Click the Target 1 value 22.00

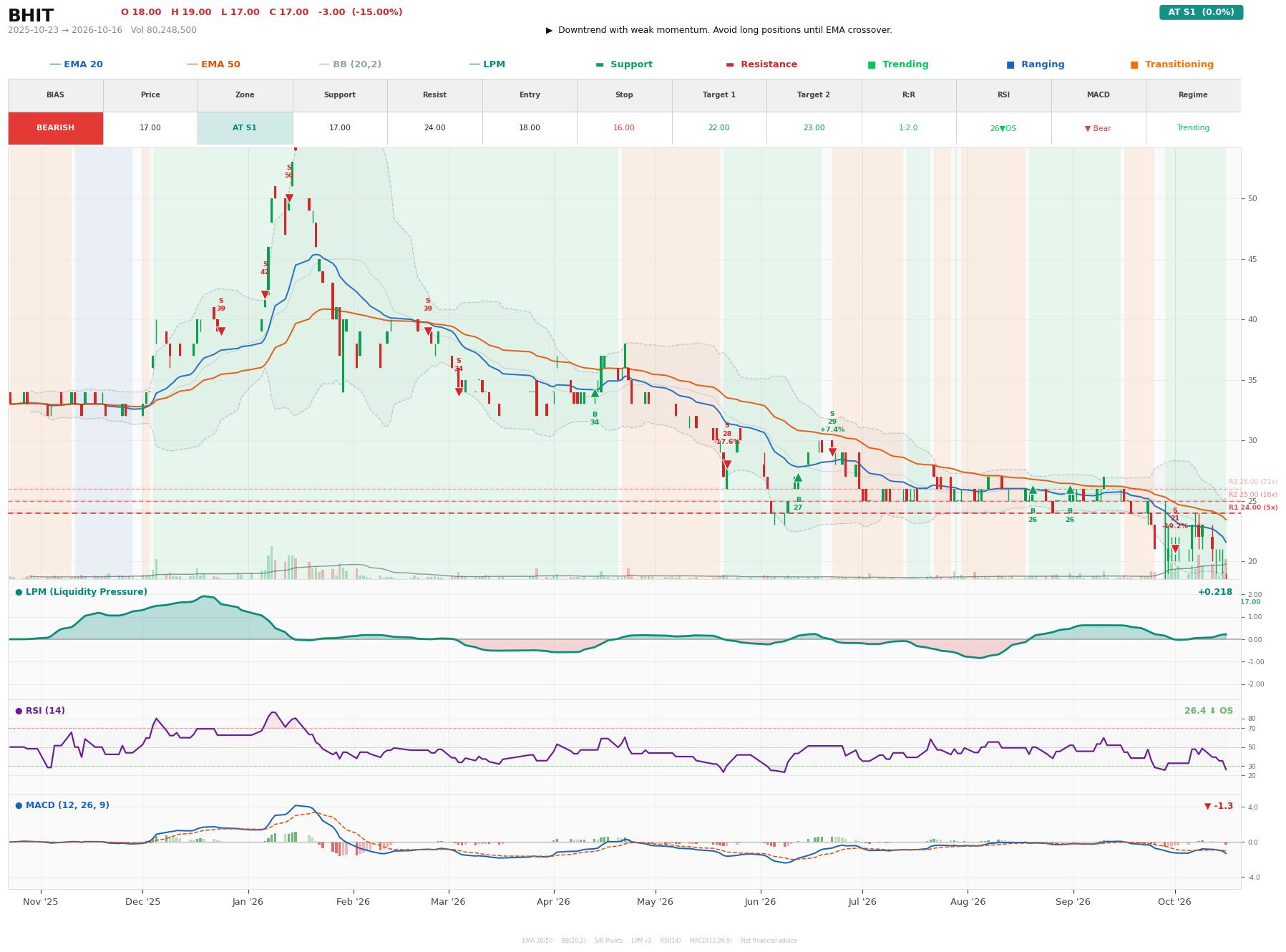tap(718, 128)
